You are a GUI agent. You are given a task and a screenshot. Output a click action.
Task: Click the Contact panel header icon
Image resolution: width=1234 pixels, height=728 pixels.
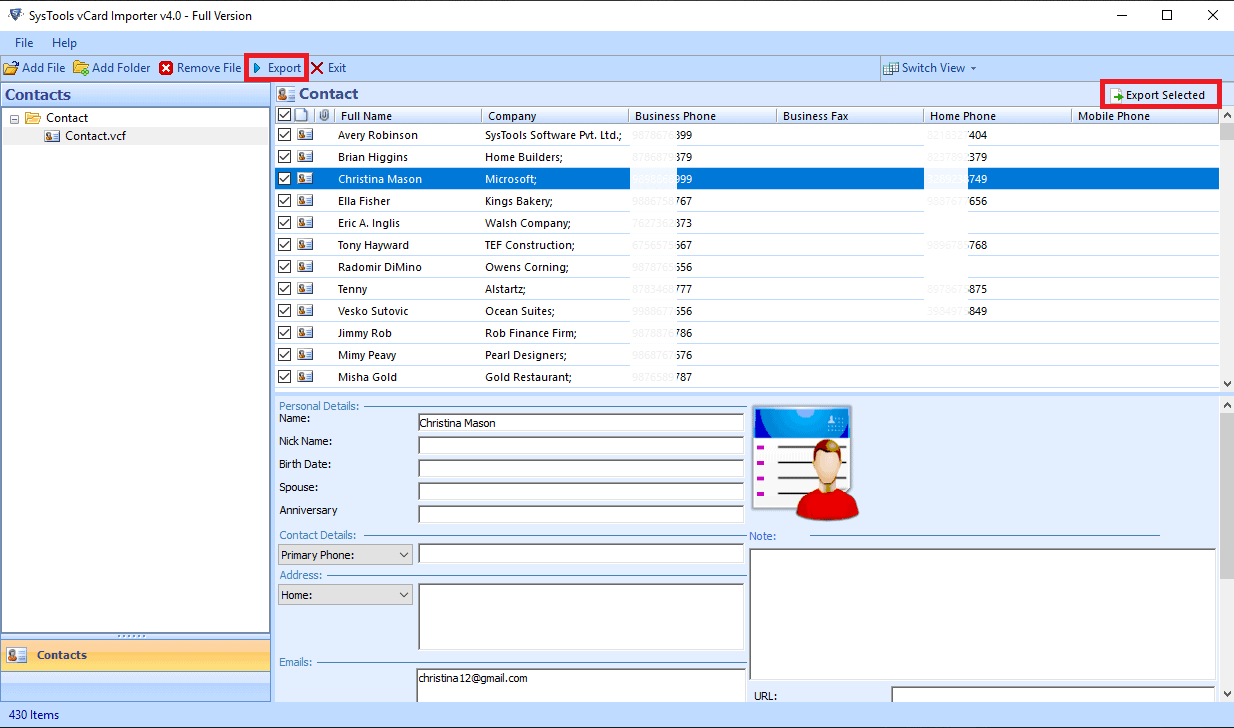coord(286,94)
